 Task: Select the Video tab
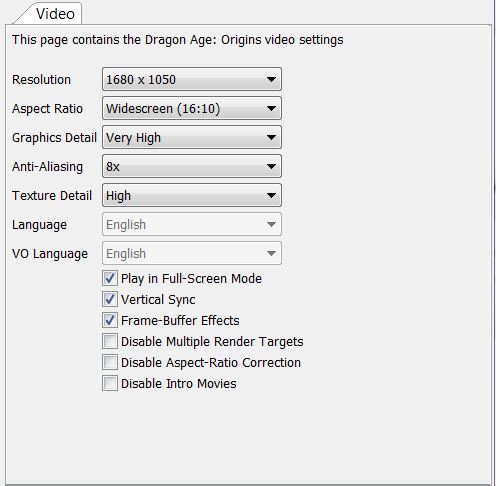[53, 14]
